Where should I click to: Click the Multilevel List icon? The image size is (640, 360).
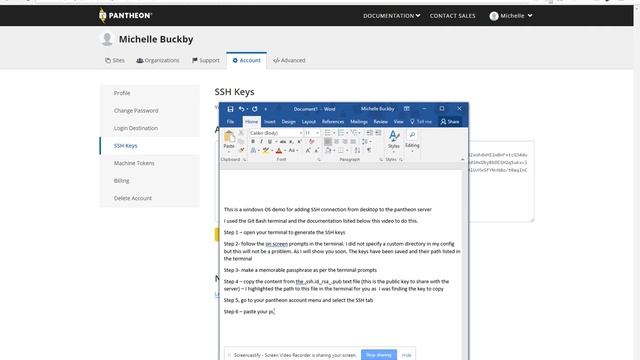pos(355,133)
